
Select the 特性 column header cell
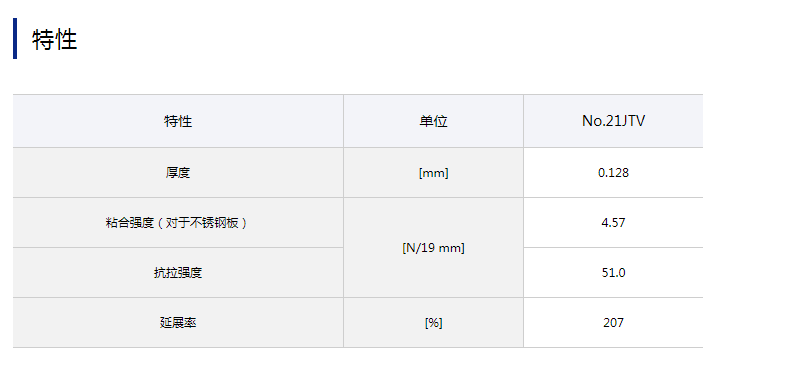(x=178, y=121)
